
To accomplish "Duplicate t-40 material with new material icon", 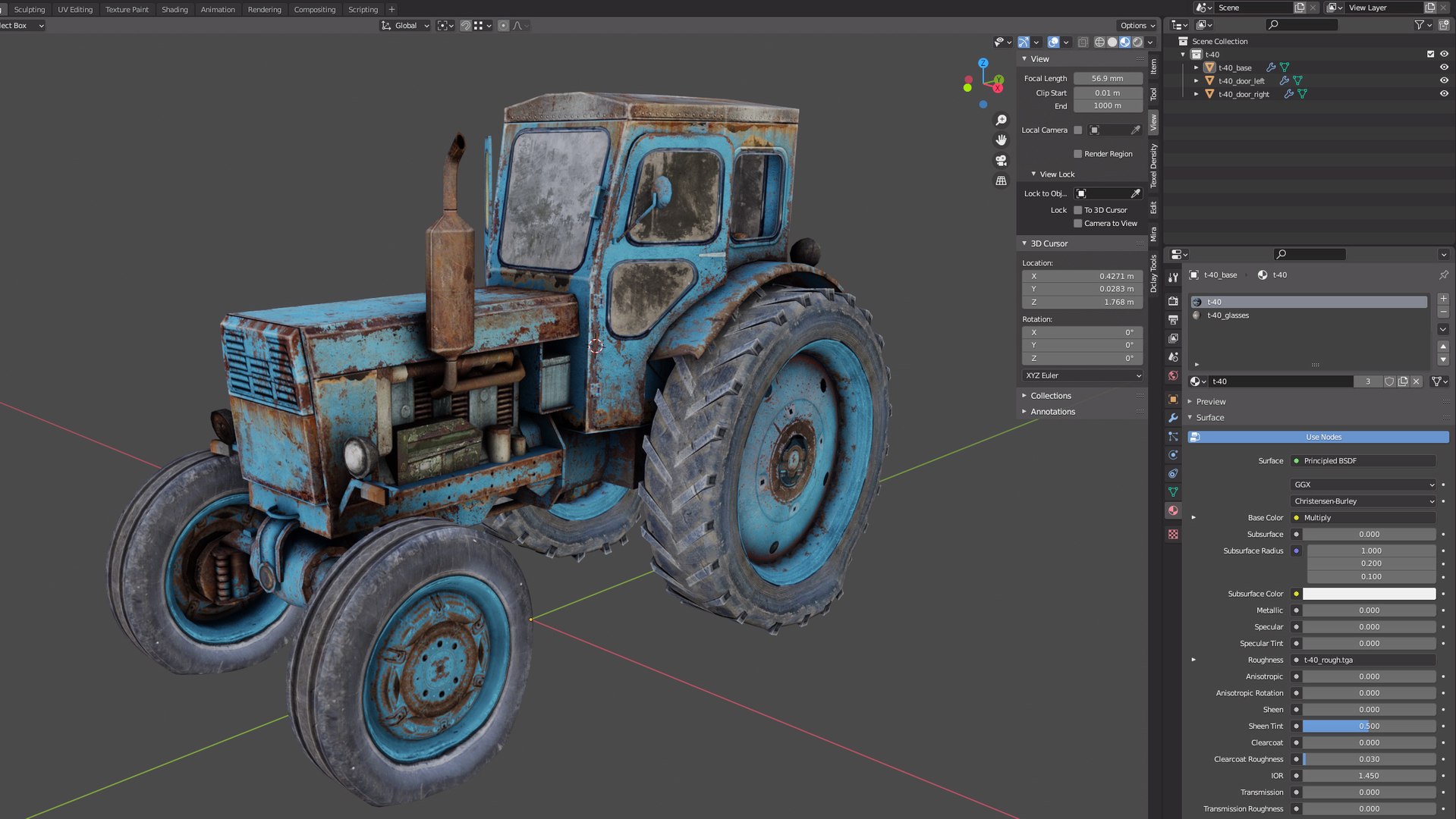I will point(1403,381).
